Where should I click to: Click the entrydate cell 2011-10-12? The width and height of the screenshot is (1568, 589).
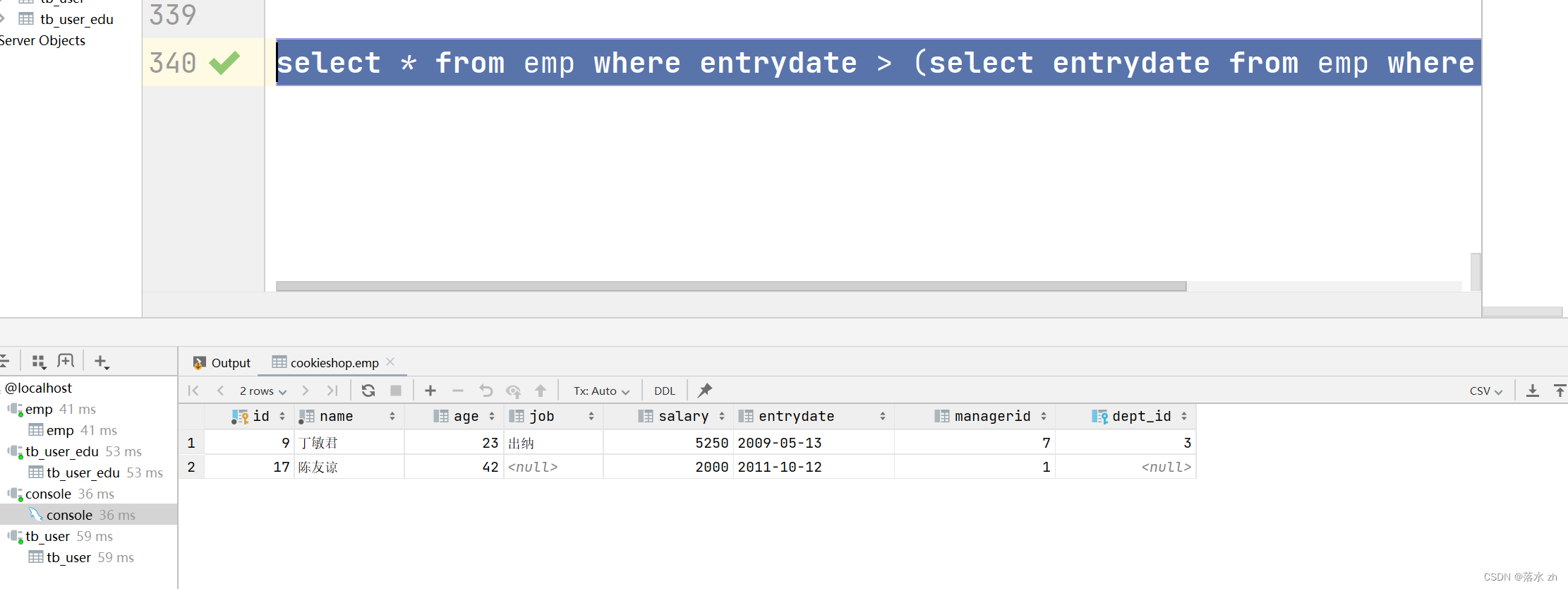(814, 467)
